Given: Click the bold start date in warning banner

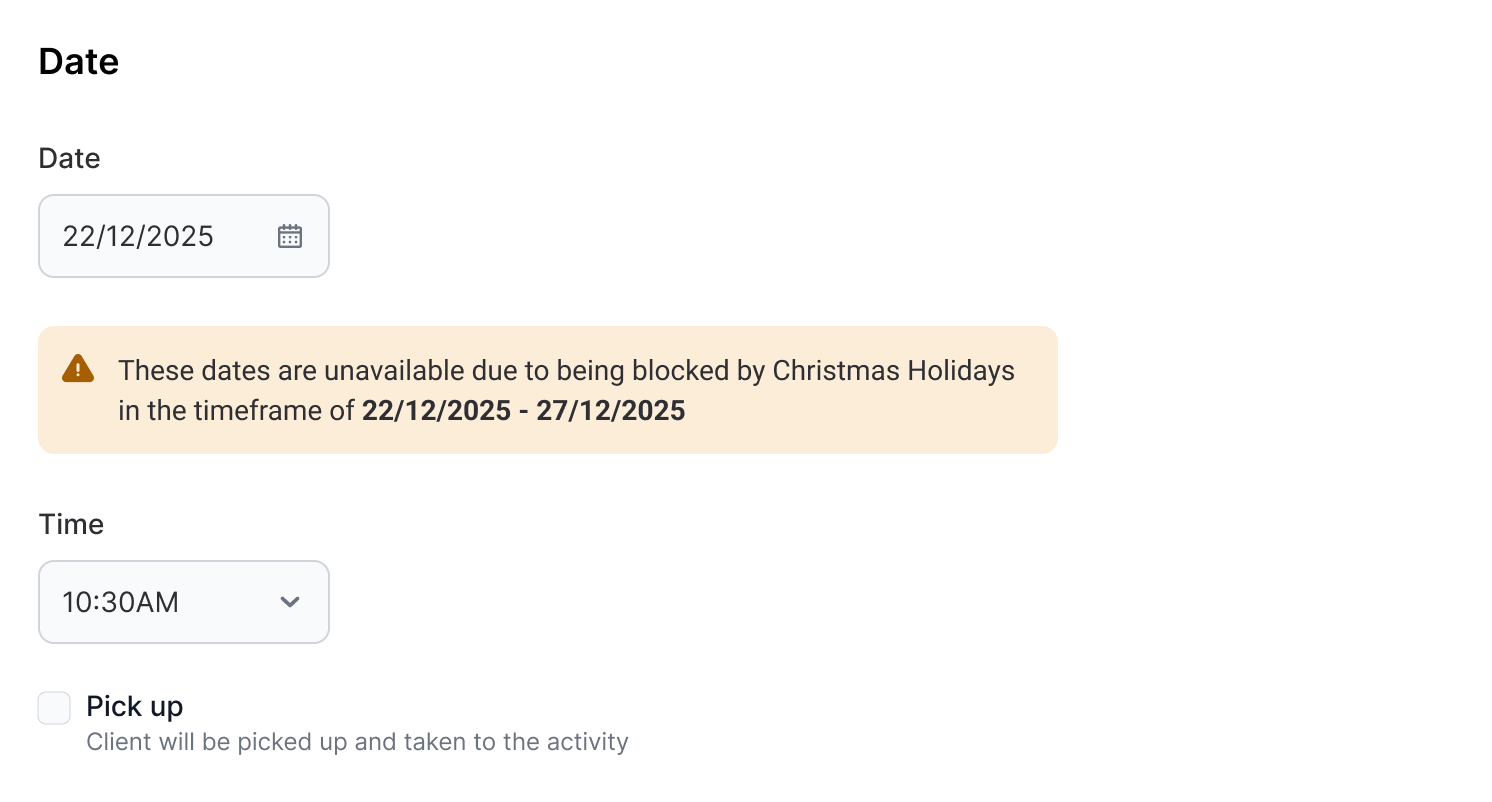Looking at the screenshot, I should pos(436,411).
